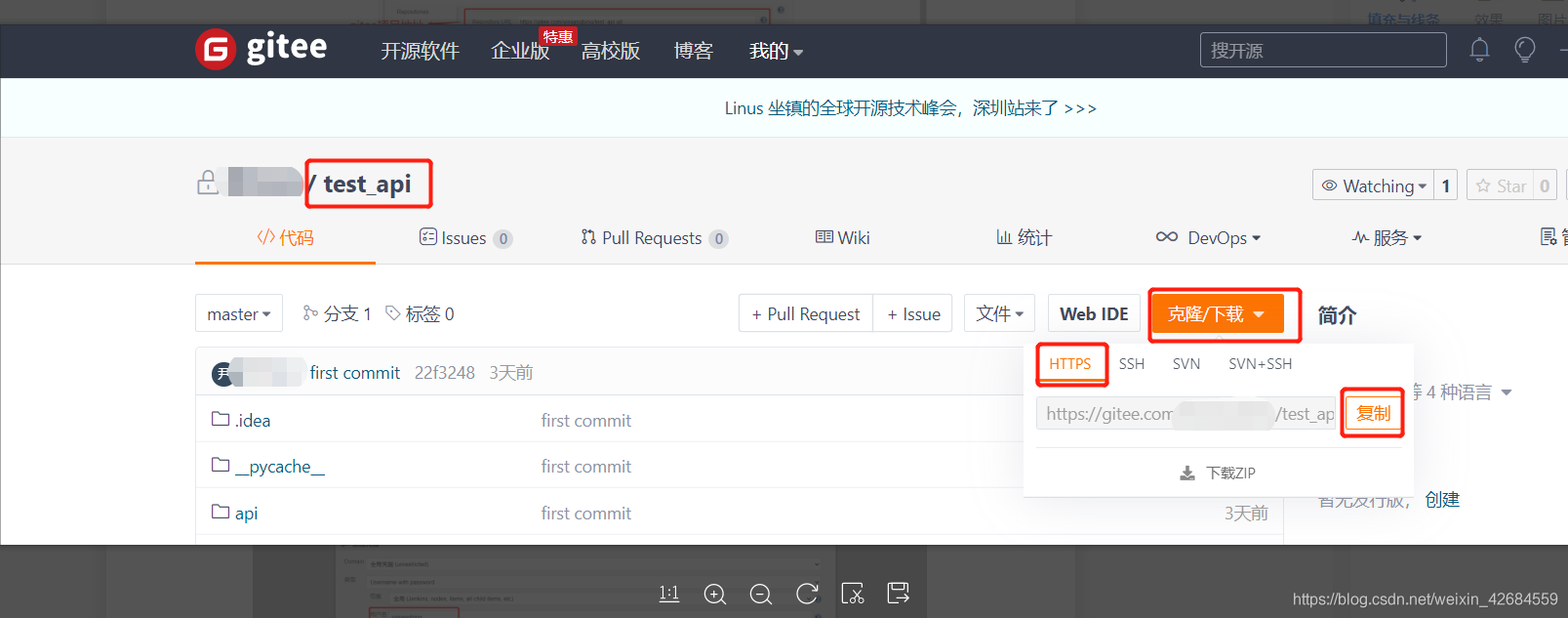Screen dimensions: 1568x618
Task: Select the SVN+SSH clone tab
Action: (x=1260, y=363)
